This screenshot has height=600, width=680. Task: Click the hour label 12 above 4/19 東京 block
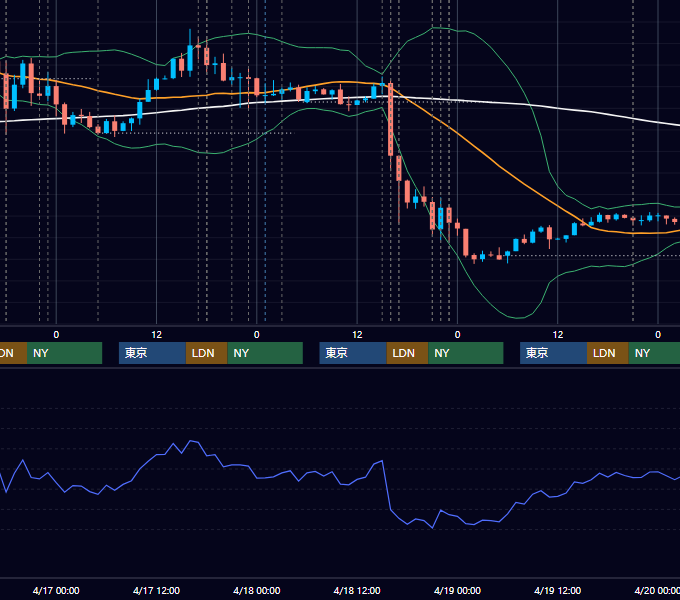click(558, 335)
